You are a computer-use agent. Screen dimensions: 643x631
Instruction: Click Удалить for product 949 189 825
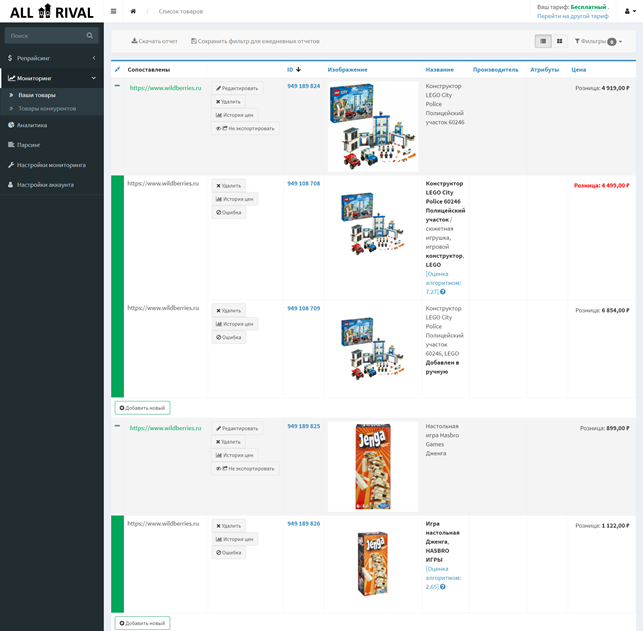[228, 442]
